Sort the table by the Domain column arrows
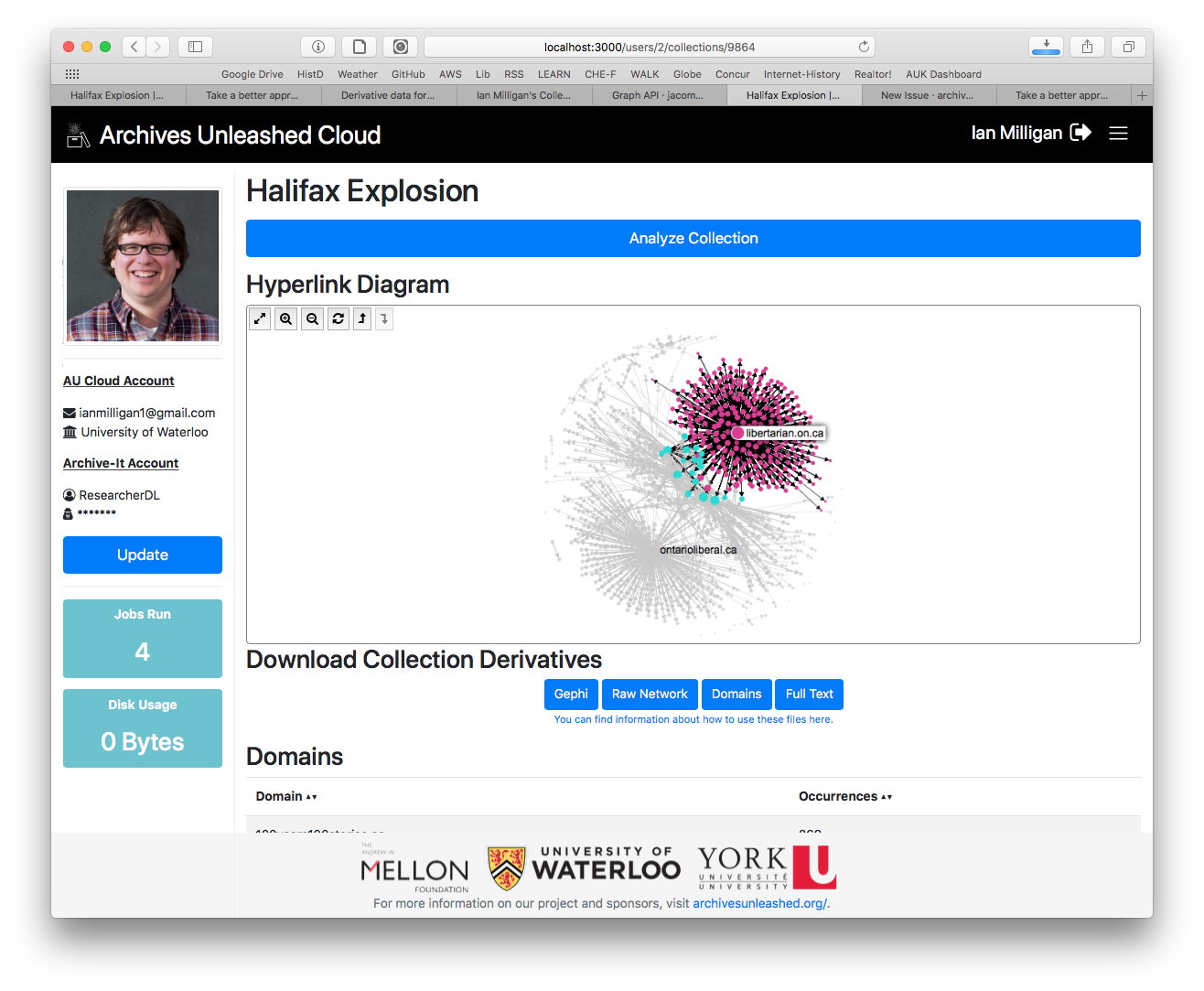 [311, 797]
